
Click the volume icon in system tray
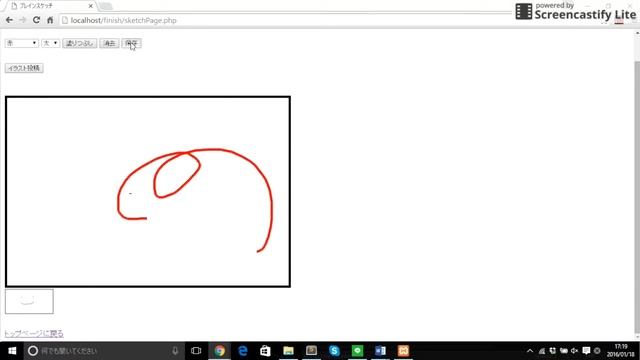click(x=575, y=351)
